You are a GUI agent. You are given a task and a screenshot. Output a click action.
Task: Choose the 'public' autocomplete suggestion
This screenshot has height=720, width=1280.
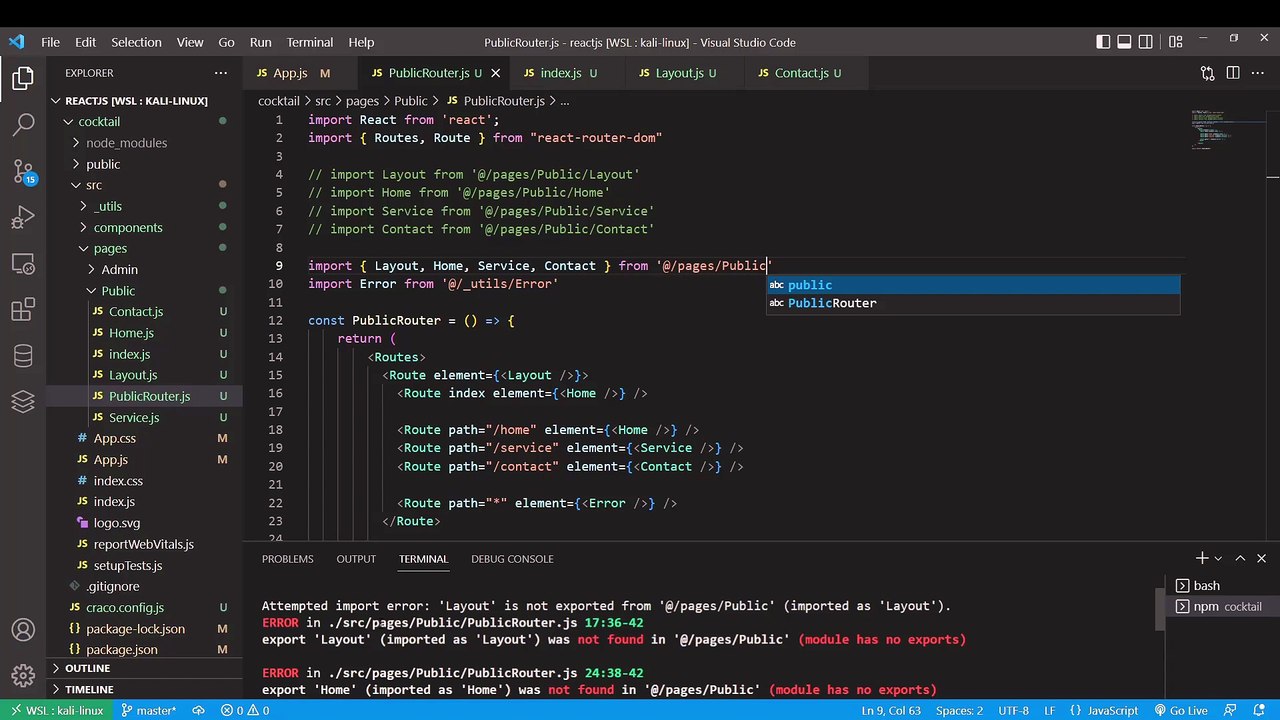pyautogui.click(x=973, y=285)
